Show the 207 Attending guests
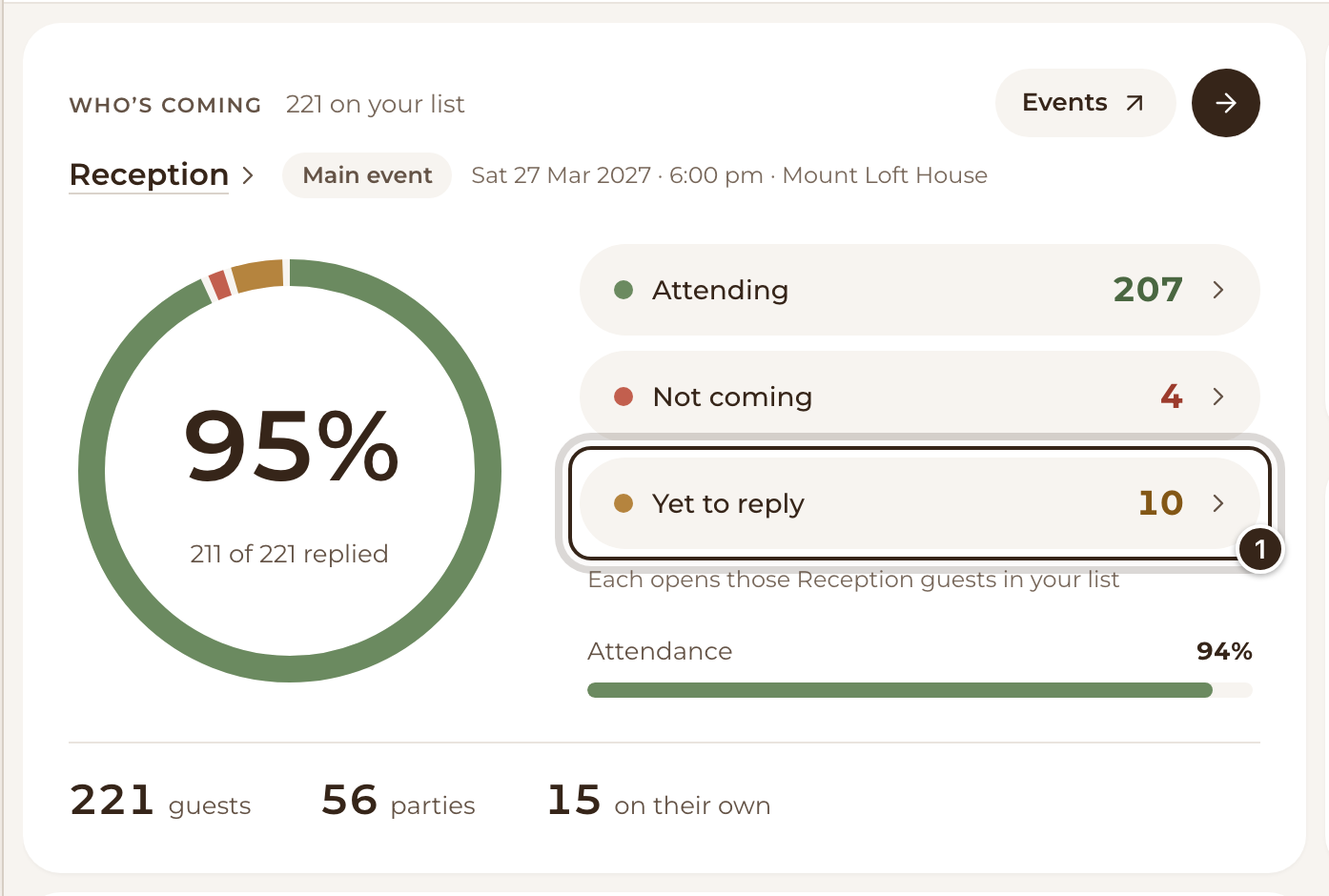This screenshot has height=896, width=1329. 920,290
